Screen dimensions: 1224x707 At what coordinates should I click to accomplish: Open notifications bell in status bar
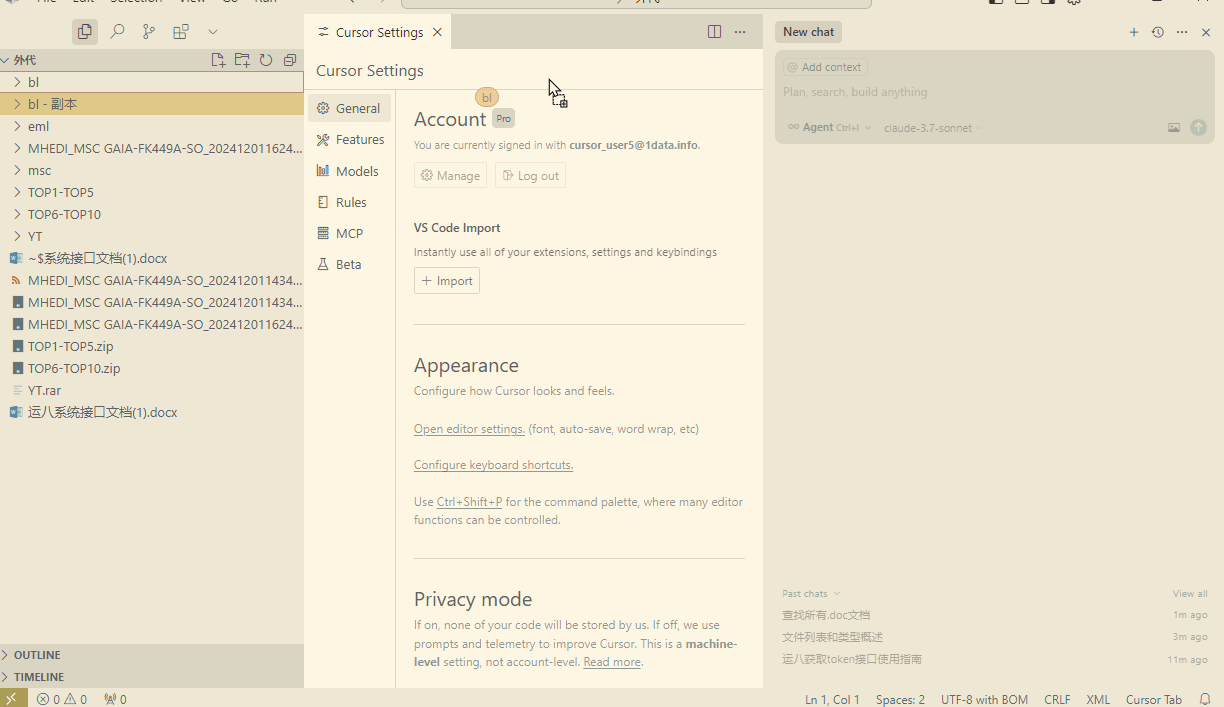click(1205, 699)
